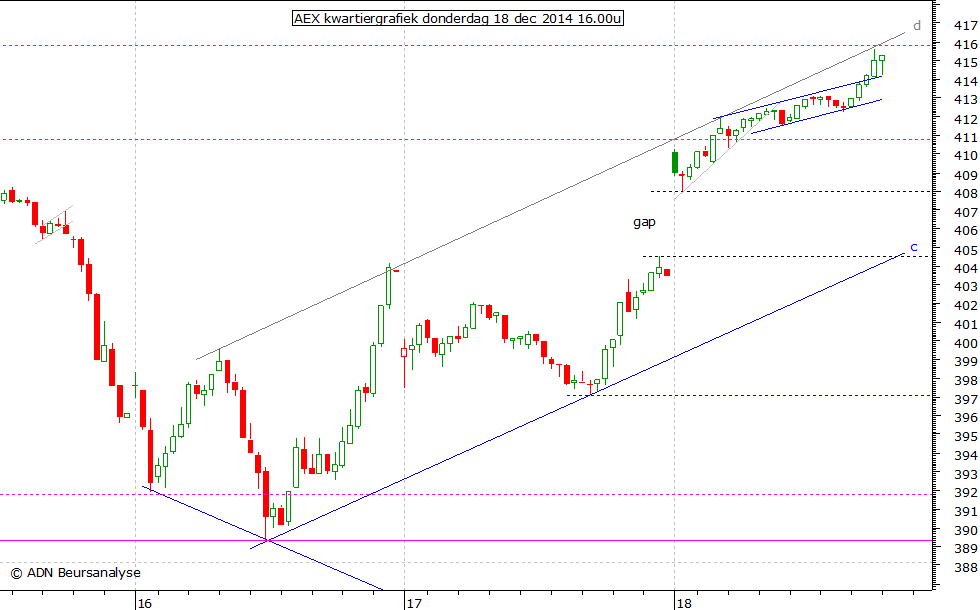Image resolution: width=980 pixels, height=610 pixels.
Task: Click the last green candle near 415
Action: coord(882,65)
